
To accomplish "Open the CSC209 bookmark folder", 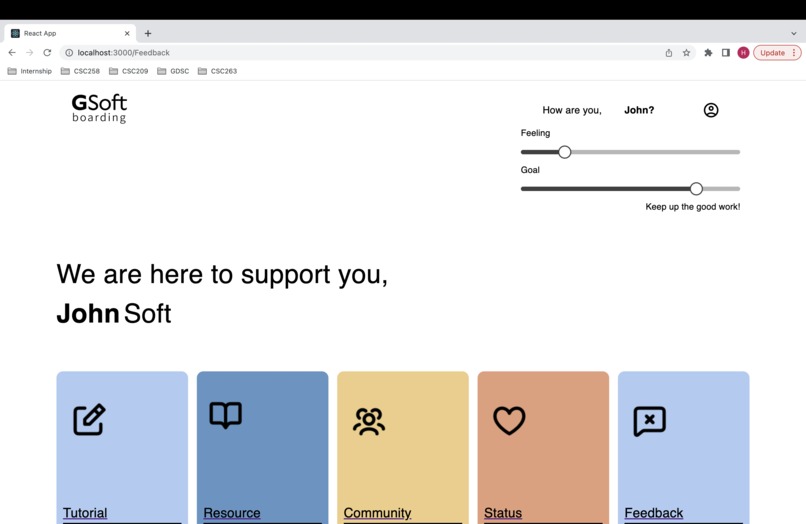I will [129, 71].
